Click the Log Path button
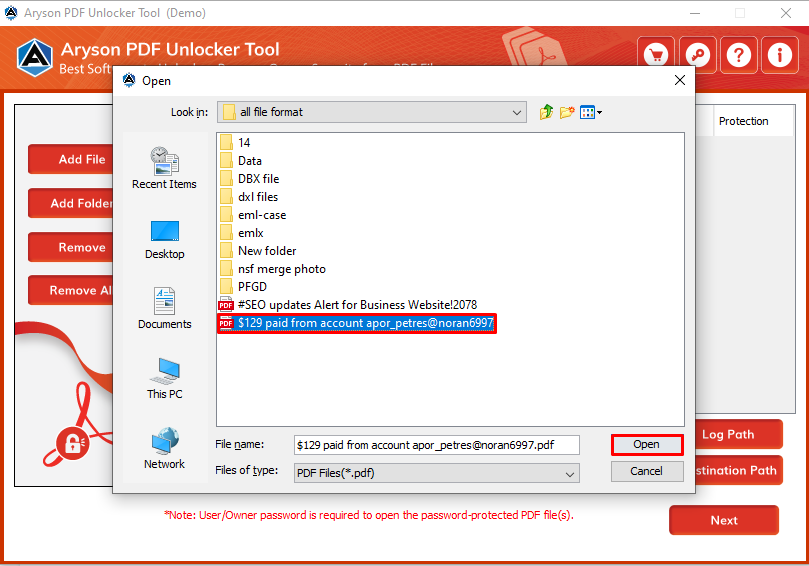809x566 pixels. (739, 434)
